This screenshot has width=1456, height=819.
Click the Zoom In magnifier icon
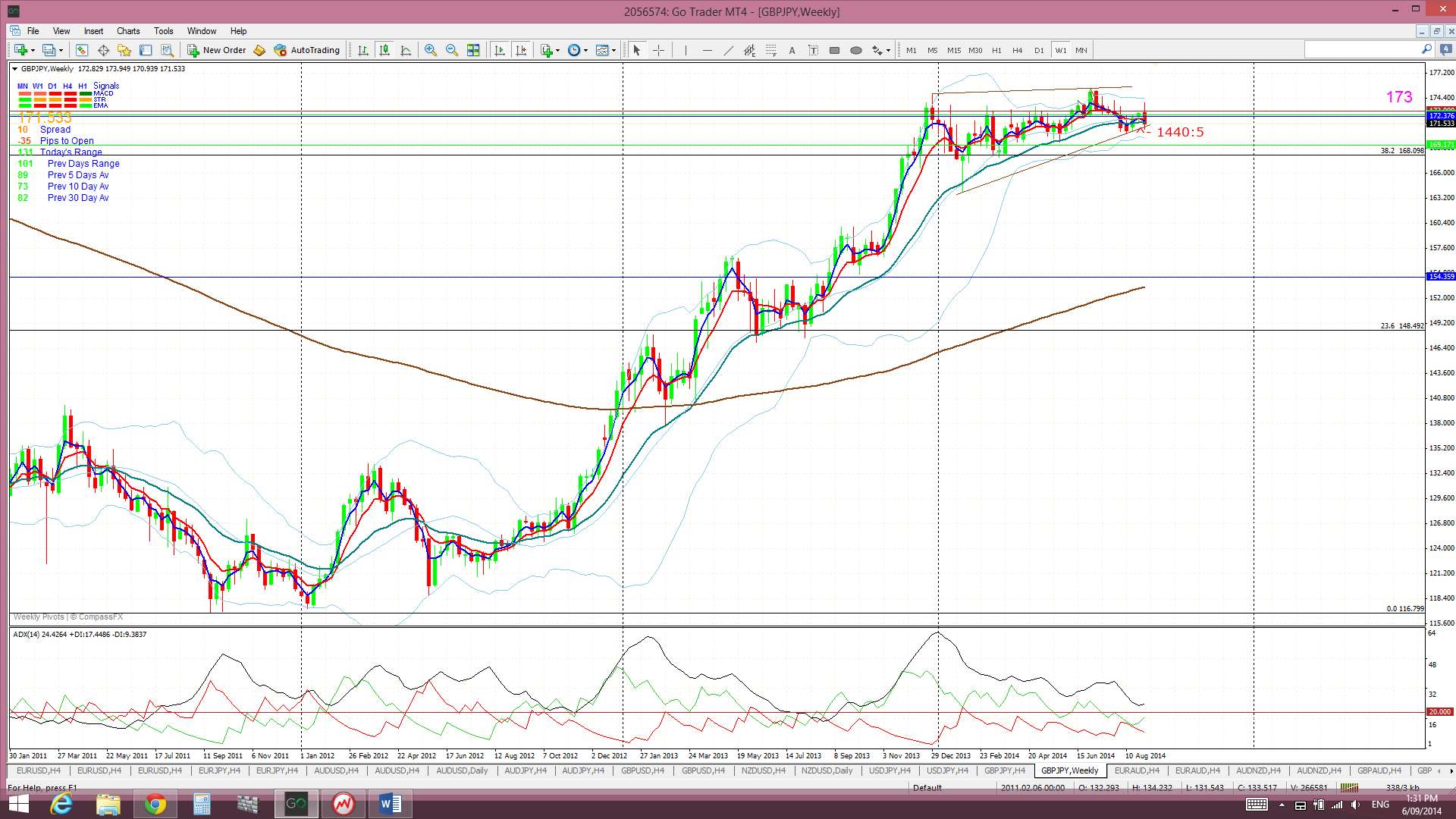pyautogui.click(x=430, y=50)
